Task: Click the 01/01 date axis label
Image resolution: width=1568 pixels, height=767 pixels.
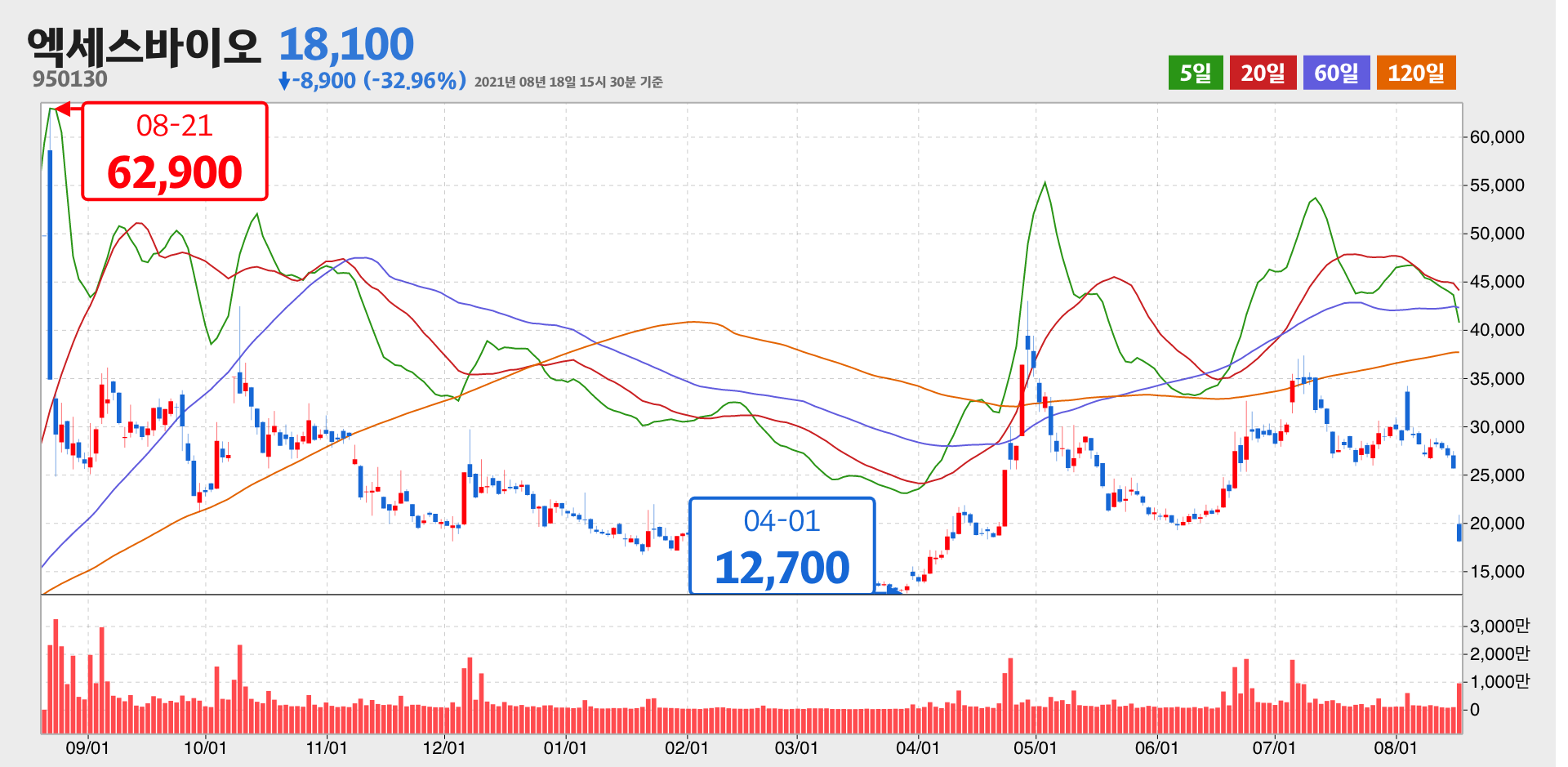Action: pos(565,748)
